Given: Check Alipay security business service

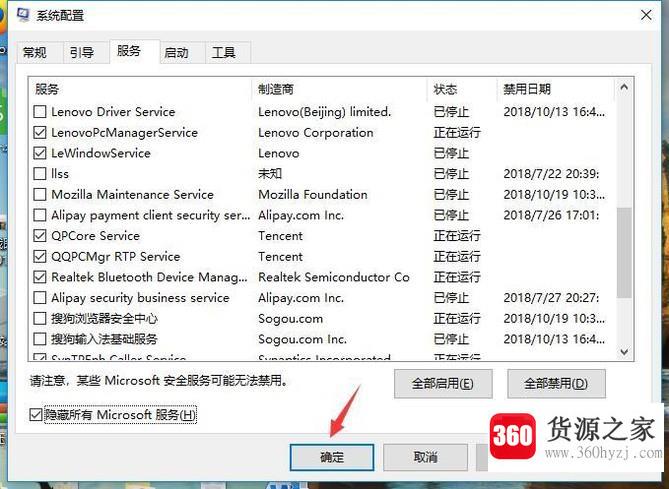Looking at the screenshot, I should (x=40, y=298).
